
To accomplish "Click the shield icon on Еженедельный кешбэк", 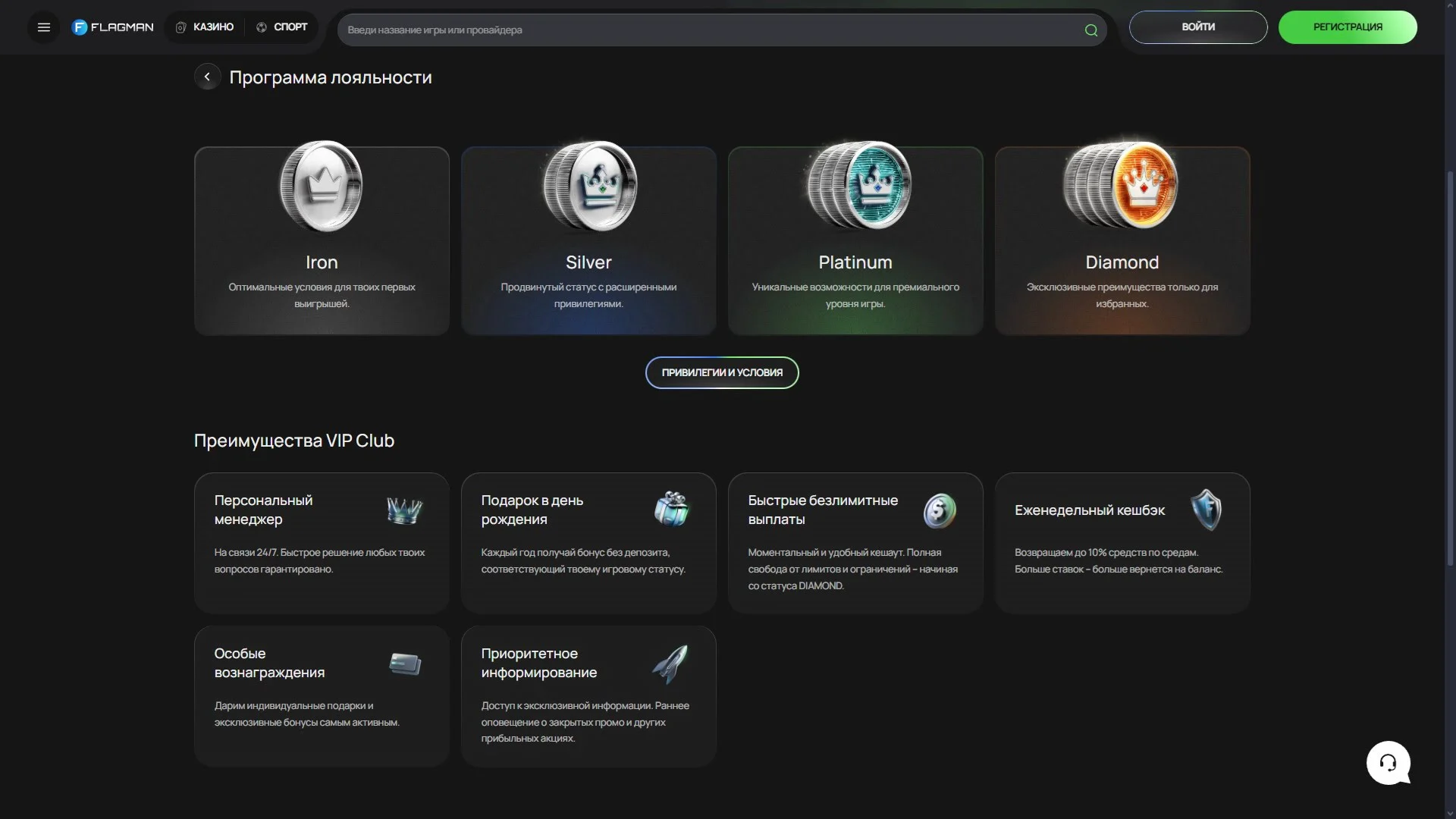I will [x=1206, y=510].
